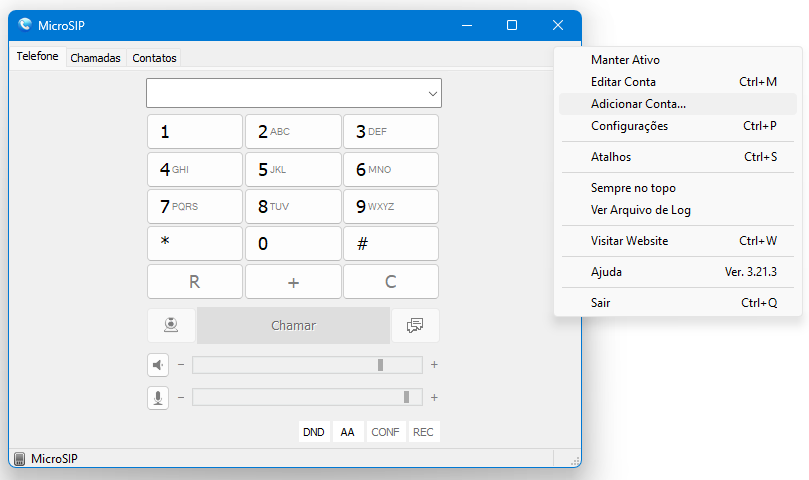
Task: Open the Contatos tab
Action: [x=154, y=58]
